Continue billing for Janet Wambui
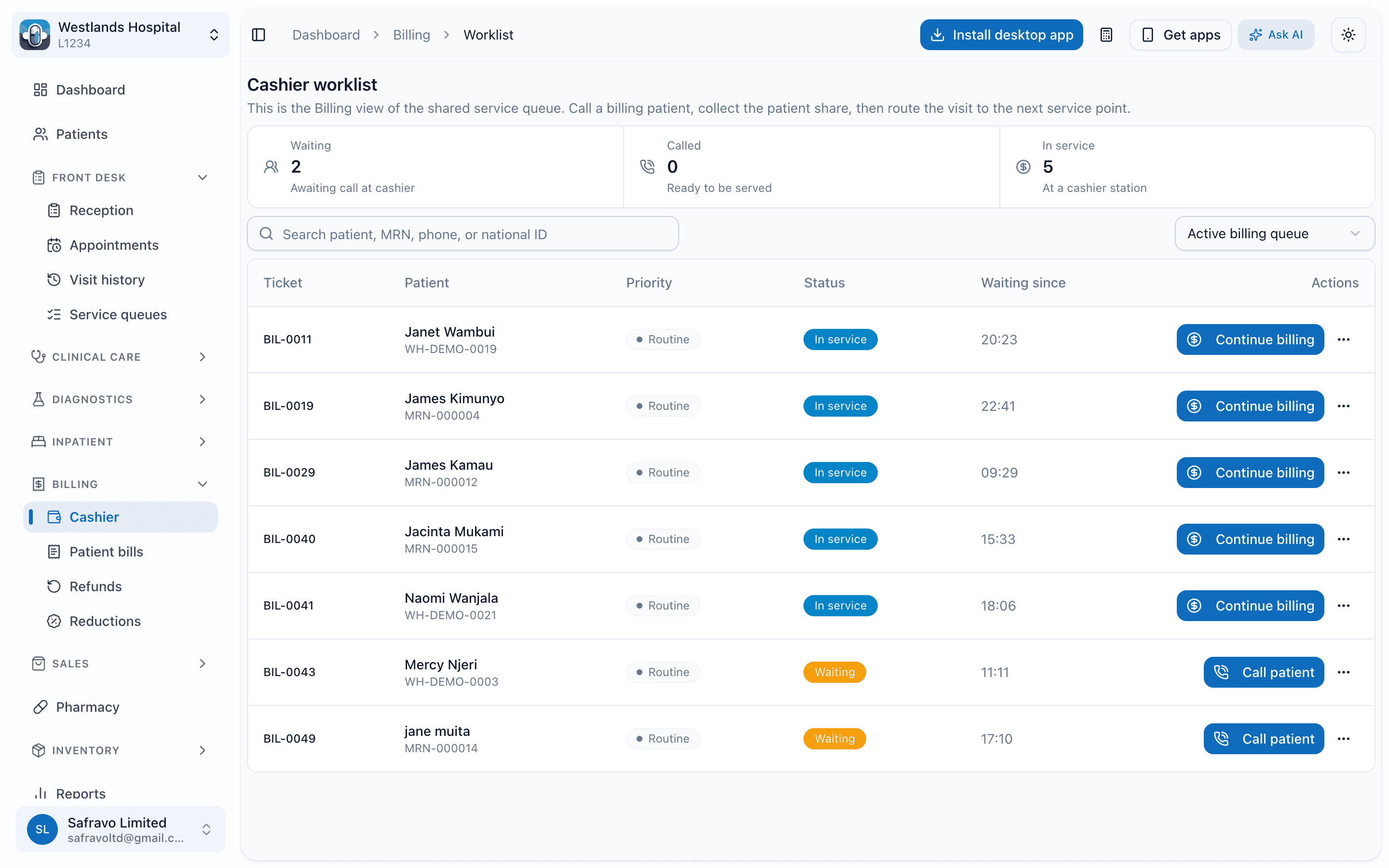The width and height of the screenshot is (1389, 868). click(1250, 339)
